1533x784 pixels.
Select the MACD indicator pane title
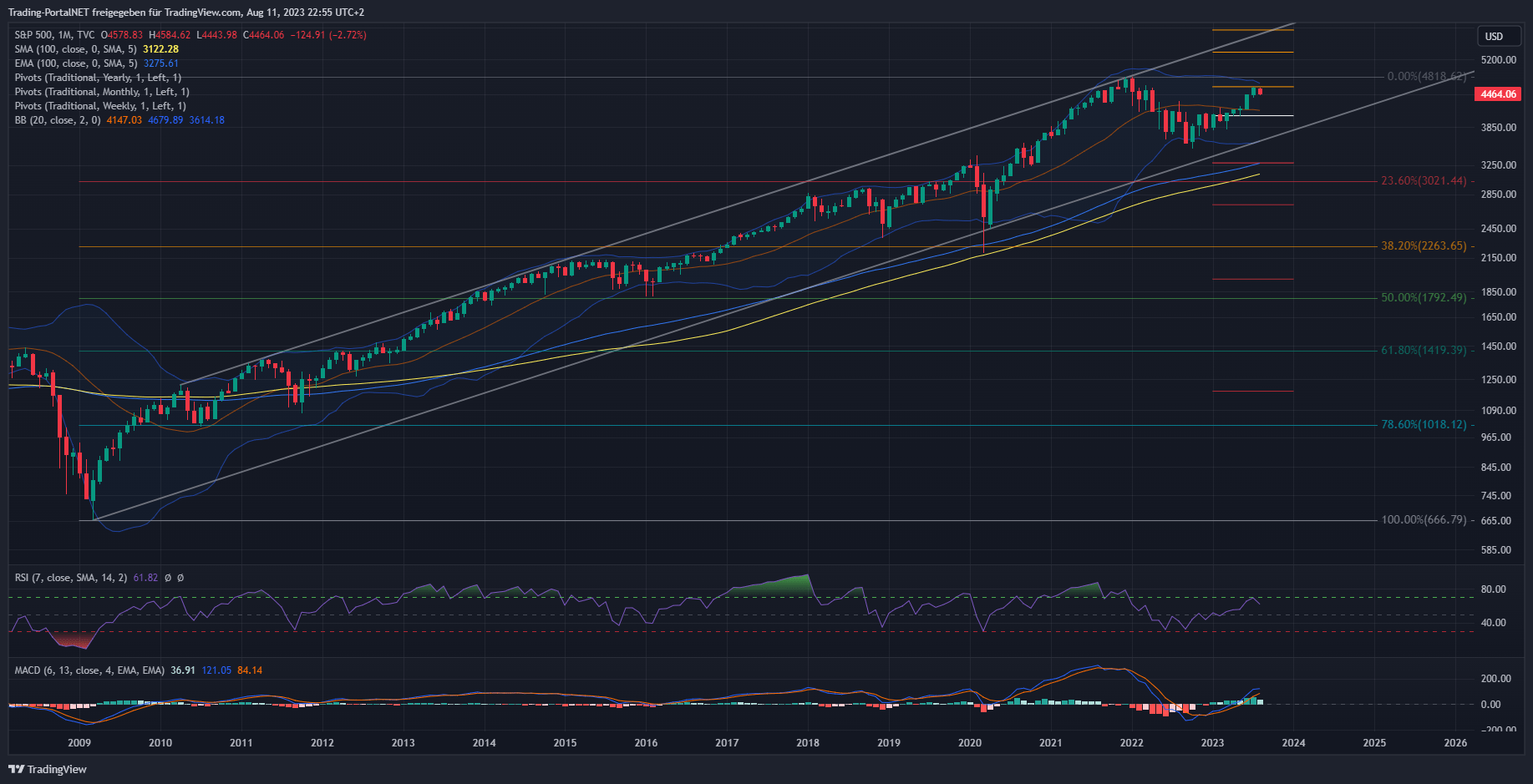(x=89, y=670)
